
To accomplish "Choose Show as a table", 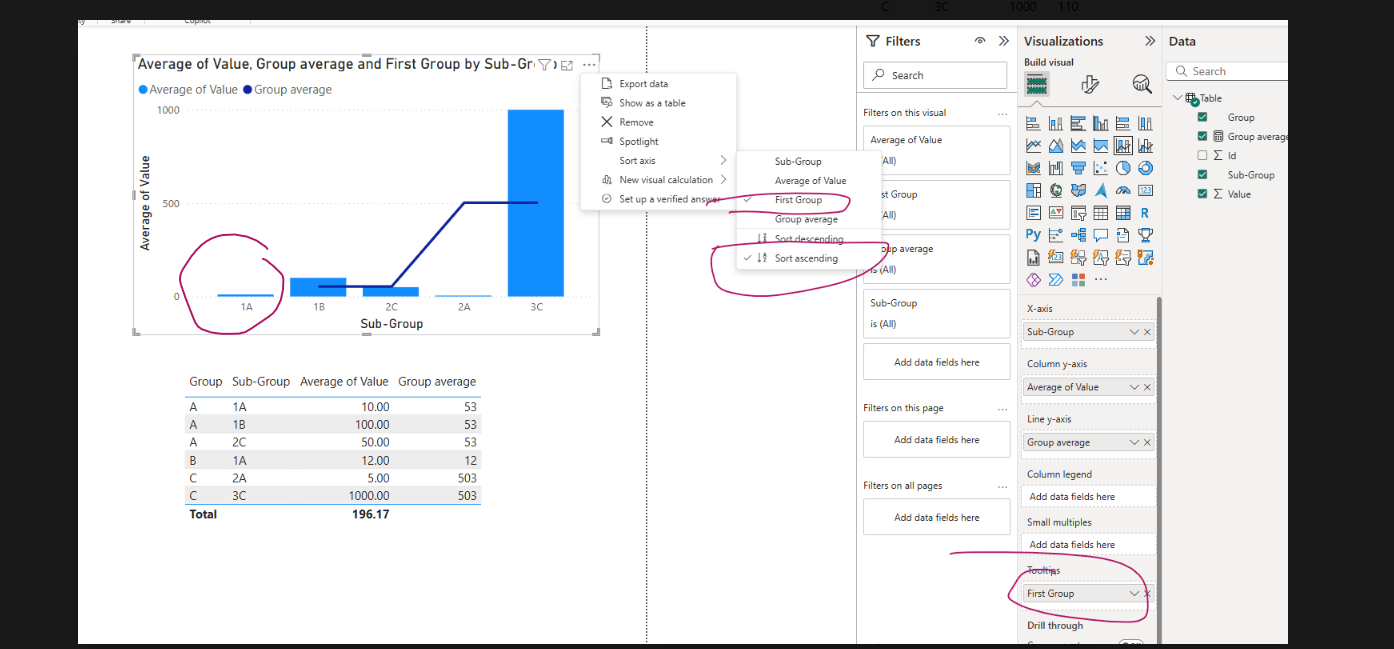I will pos(658,103).
